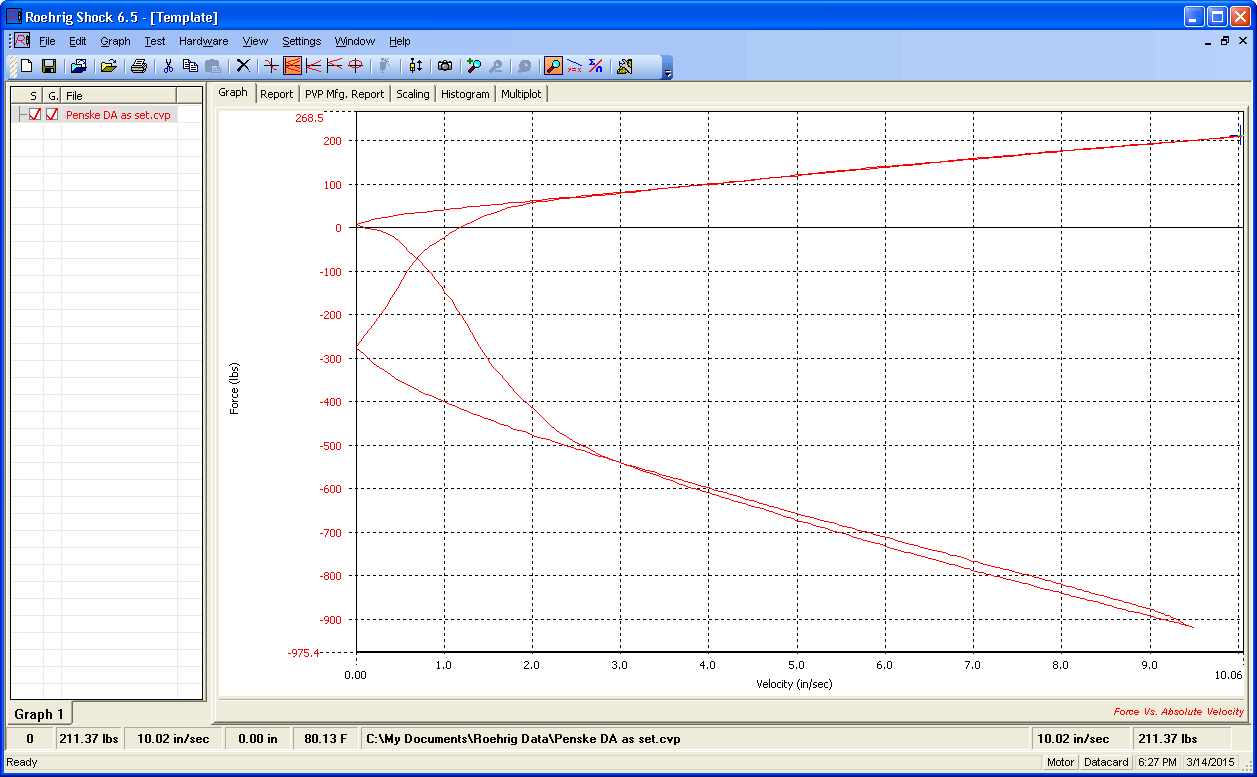1257x777 pixels.
Task: Cut using the scissors icon
Action: pos(168,66)
